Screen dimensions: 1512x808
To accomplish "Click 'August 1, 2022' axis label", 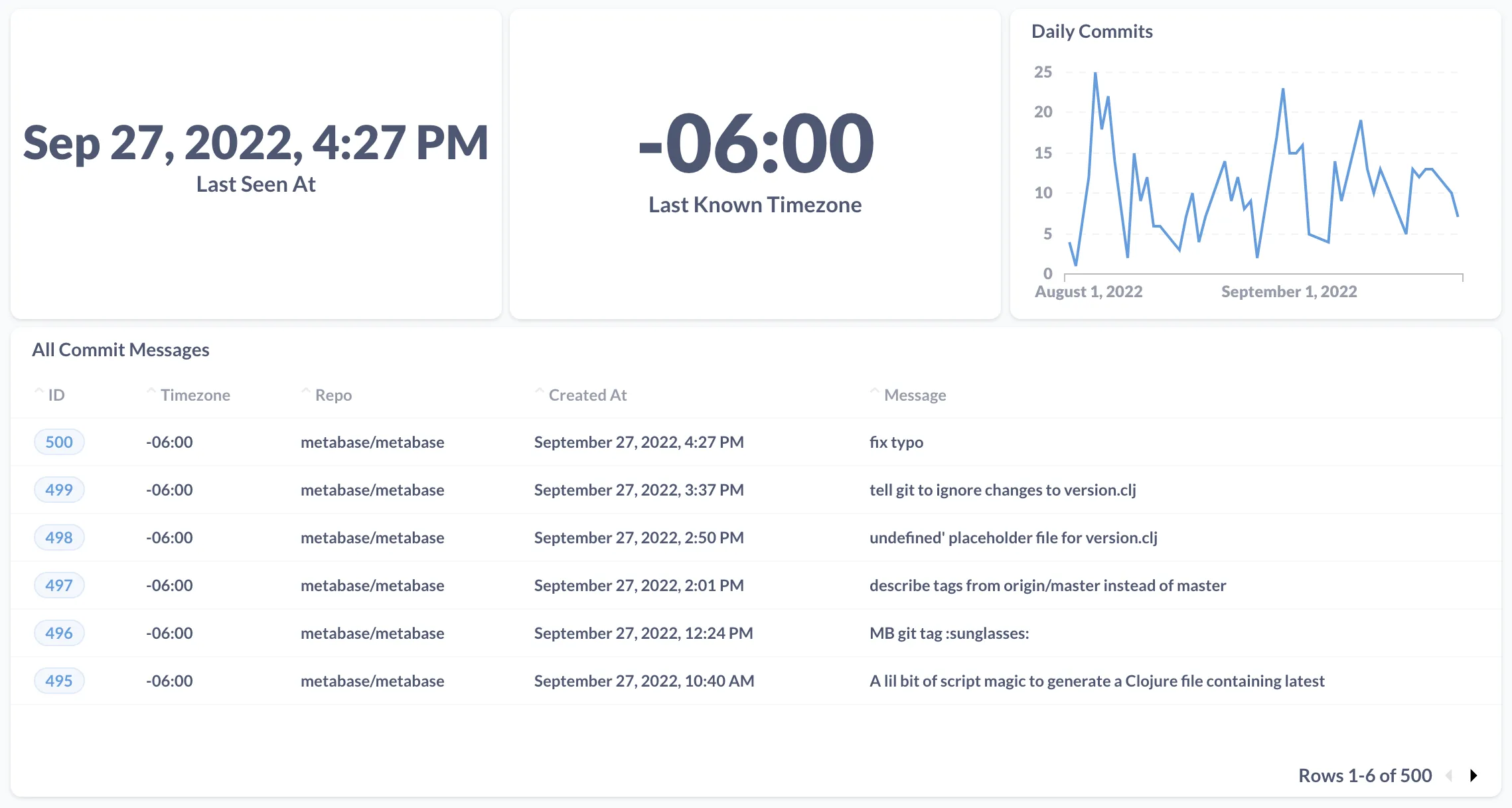I will click(1089, 291).
